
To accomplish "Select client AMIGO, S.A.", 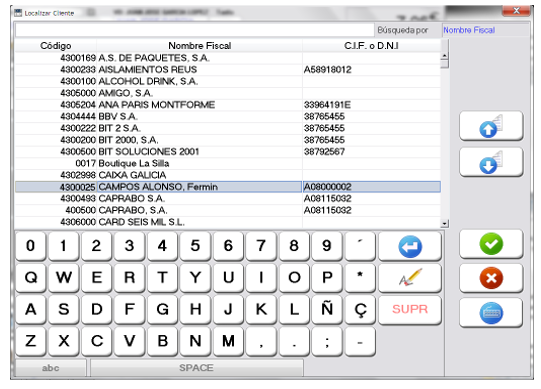I will (x=228, y=93).
